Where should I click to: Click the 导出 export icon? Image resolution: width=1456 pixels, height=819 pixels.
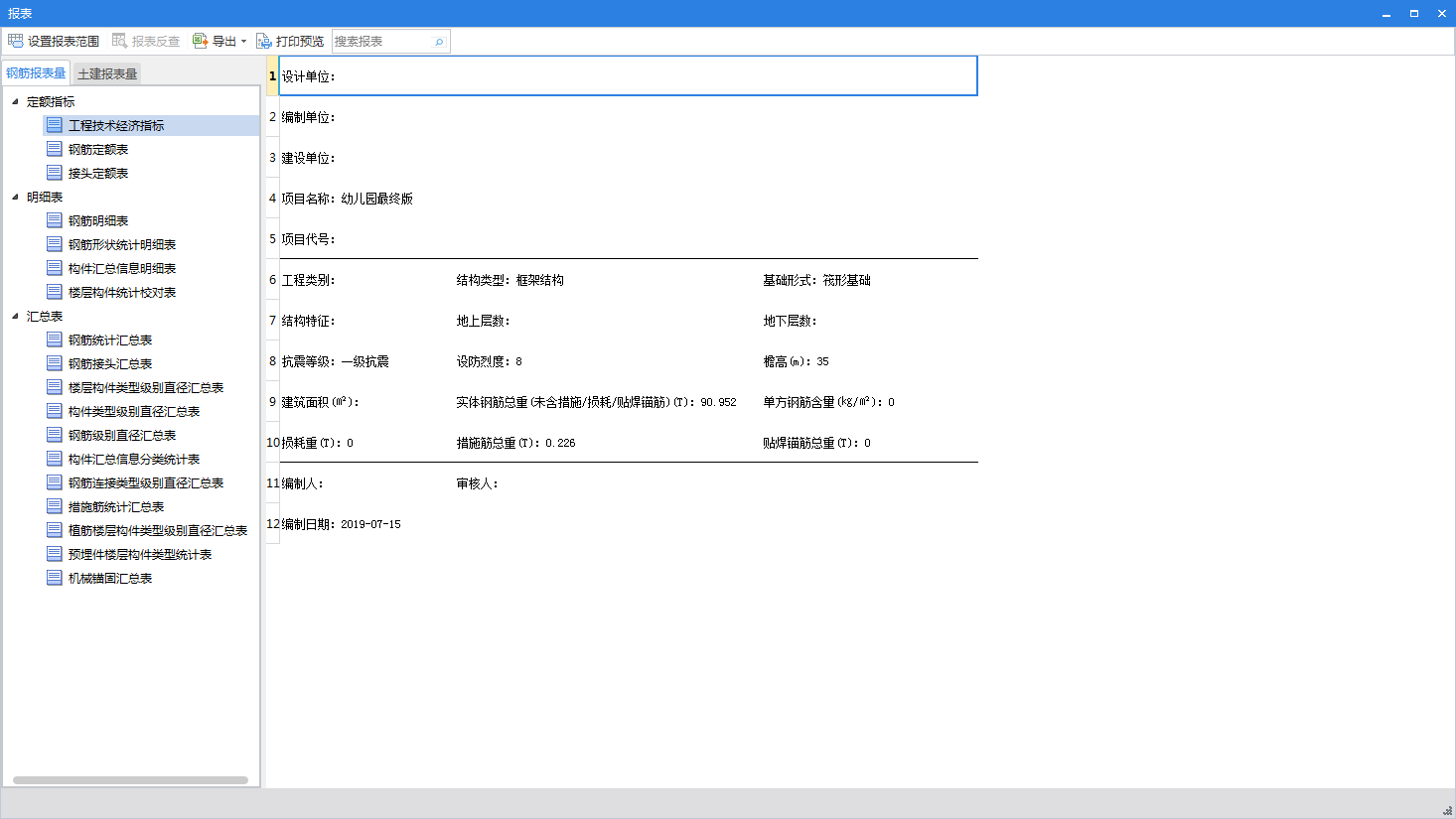200,41
